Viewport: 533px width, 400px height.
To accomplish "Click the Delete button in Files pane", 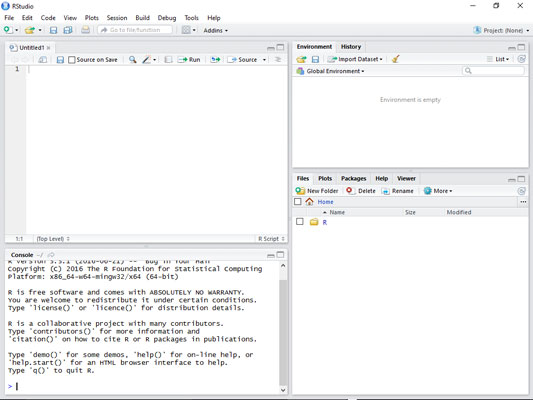I will [361, 191].
